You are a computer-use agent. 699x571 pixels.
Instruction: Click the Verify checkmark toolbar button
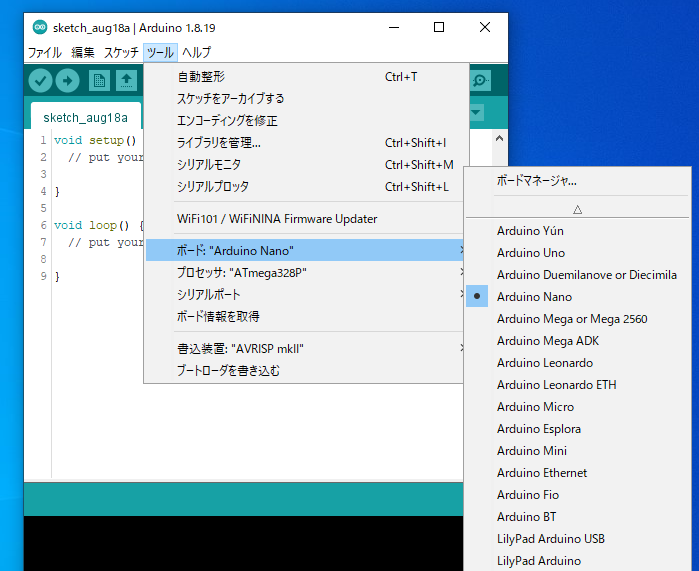(41, 81)
